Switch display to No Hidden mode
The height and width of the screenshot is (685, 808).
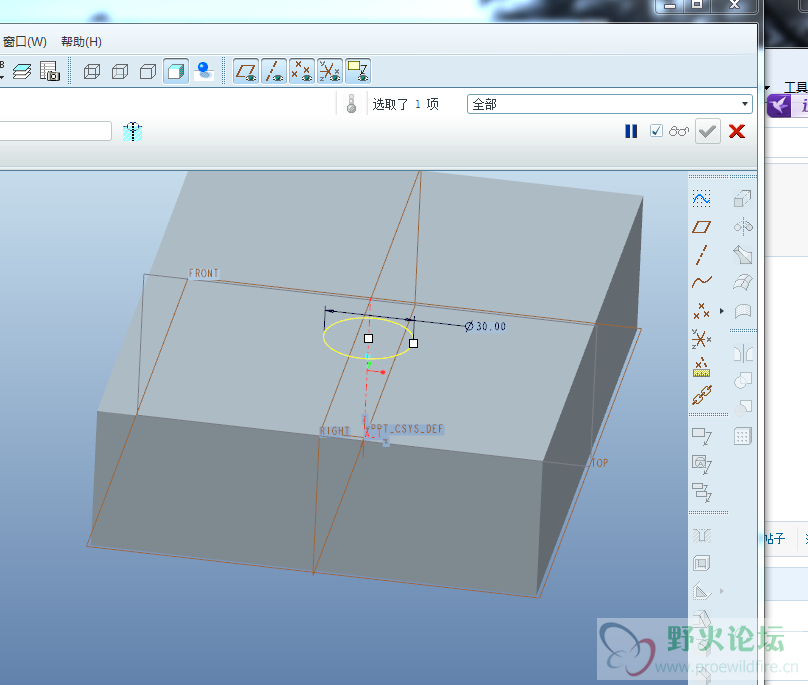click(x=148, y=71)
